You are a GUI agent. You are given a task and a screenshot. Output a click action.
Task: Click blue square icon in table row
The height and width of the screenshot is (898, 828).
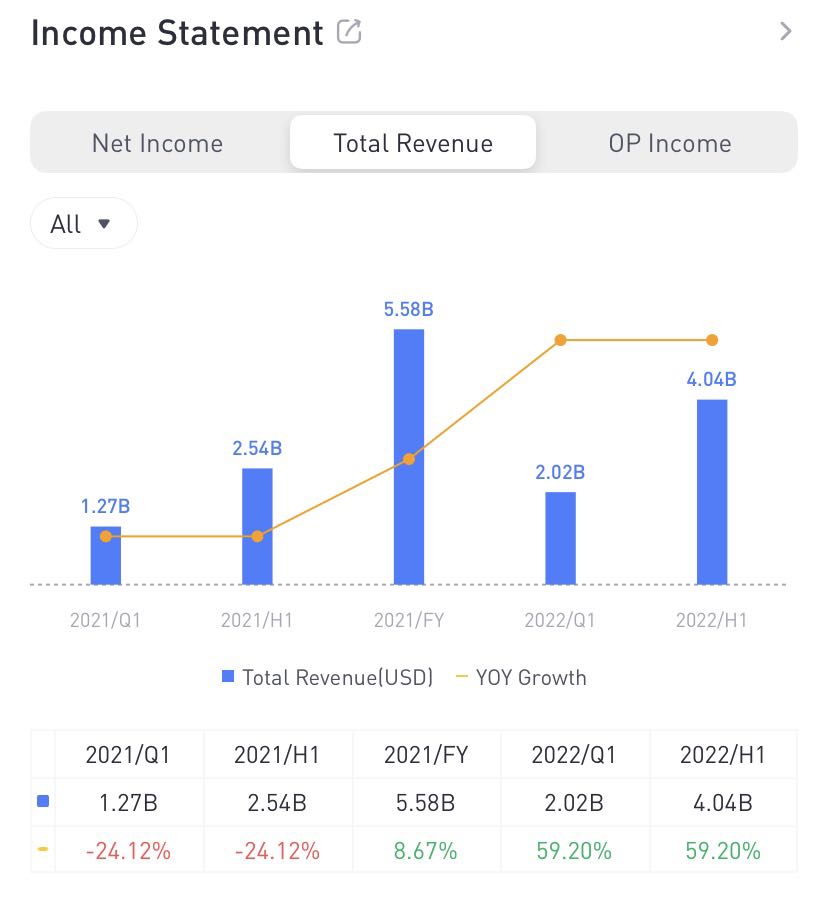pyautogui.click(x=42, y=802)
